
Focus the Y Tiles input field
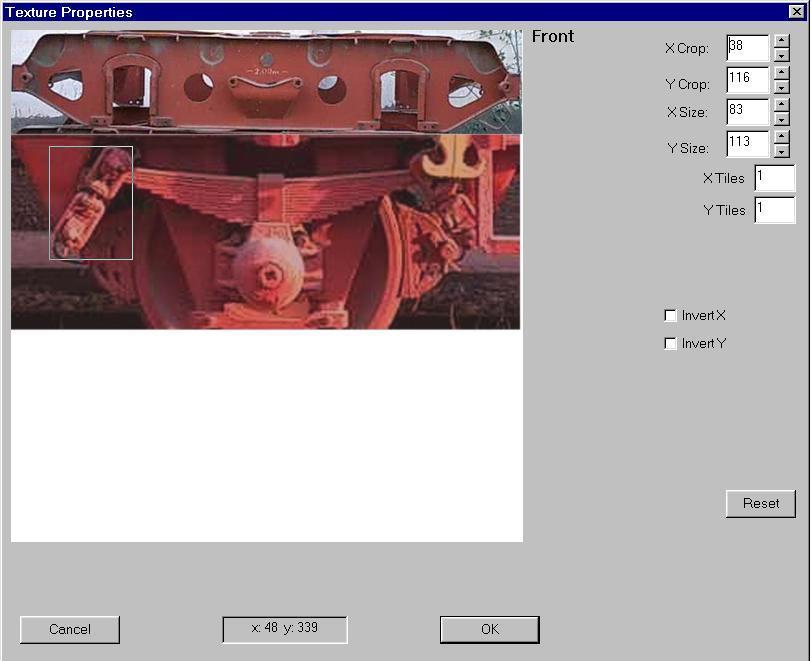point(774,210)
